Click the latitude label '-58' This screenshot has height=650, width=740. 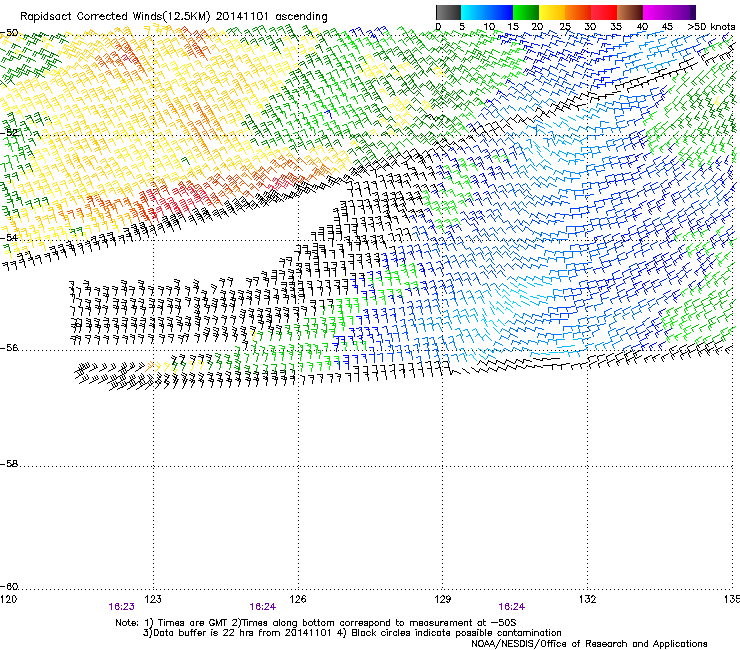tap(9, 464)
